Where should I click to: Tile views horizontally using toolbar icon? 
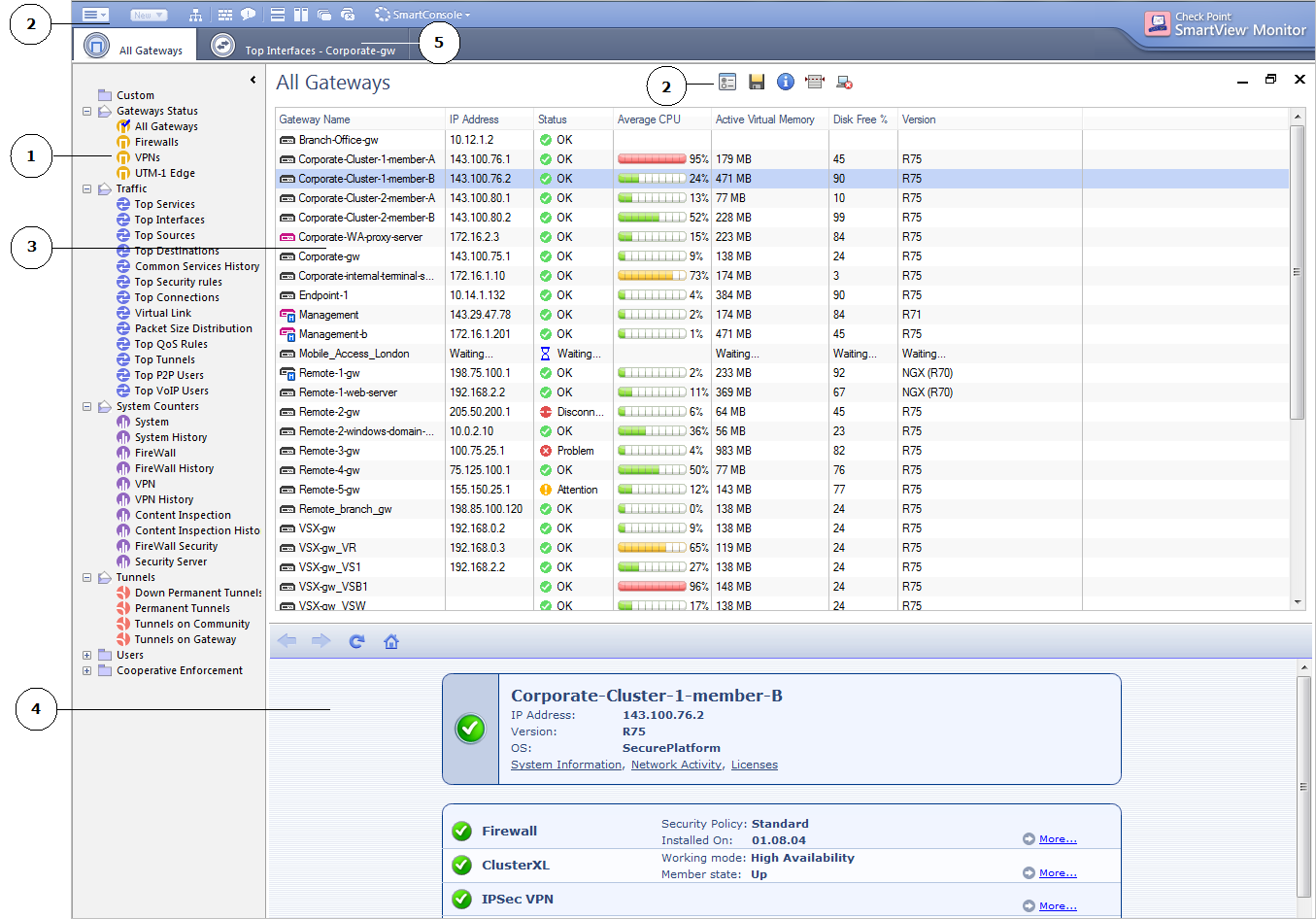click(278, 15)
